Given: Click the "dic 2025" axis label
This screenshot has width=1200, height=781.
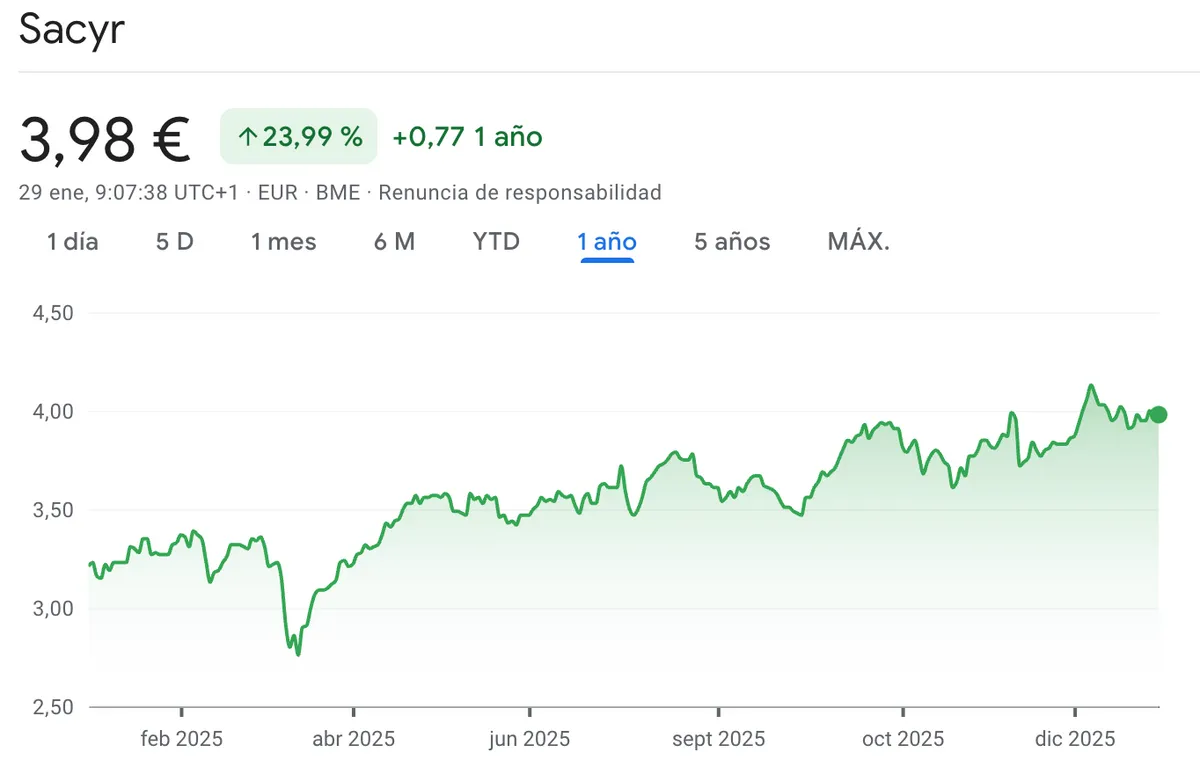Looking at the screenshot, I should [1075, 740].
